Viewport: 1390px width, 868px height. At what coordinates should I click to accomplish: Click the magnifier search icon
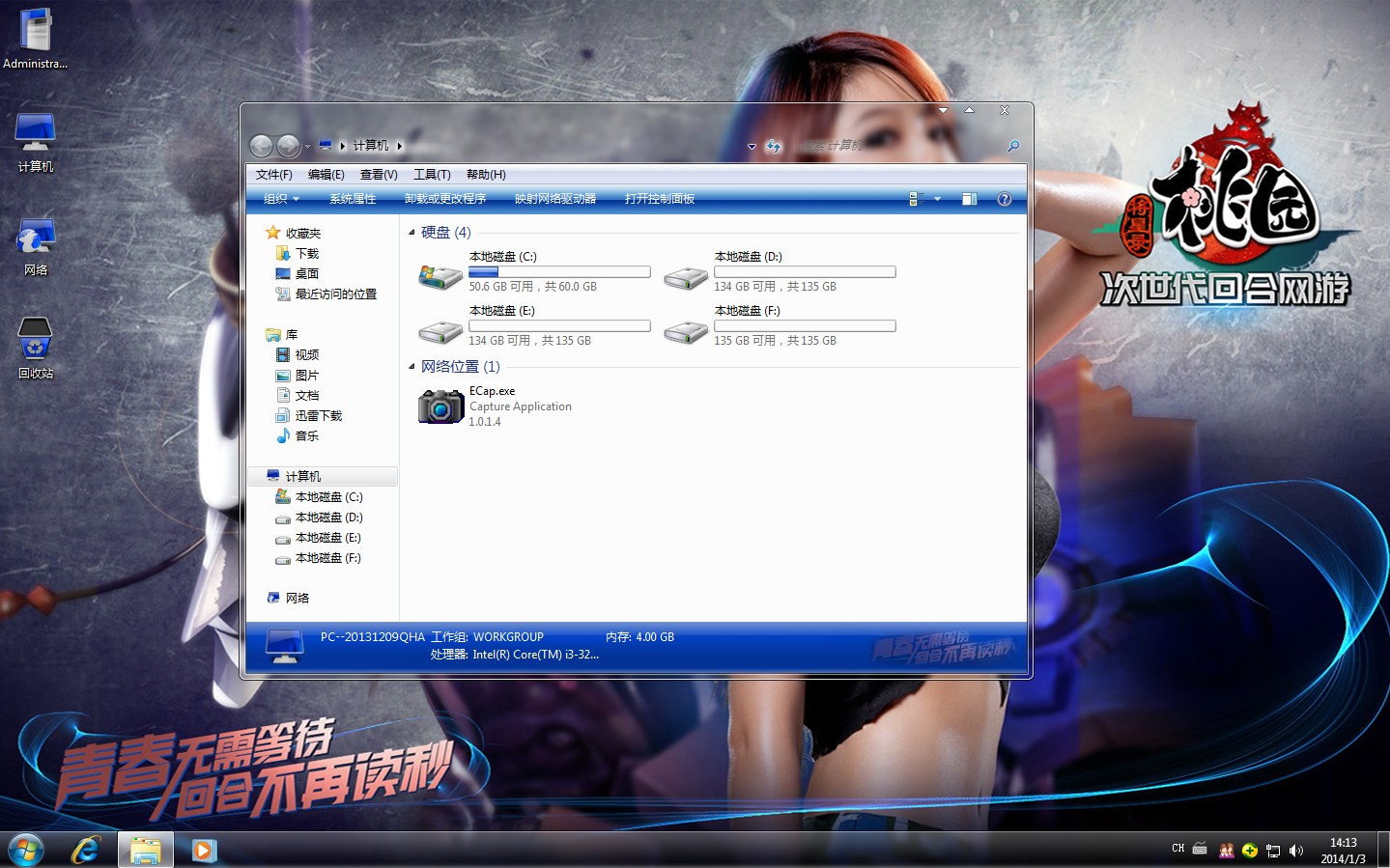1013,146
